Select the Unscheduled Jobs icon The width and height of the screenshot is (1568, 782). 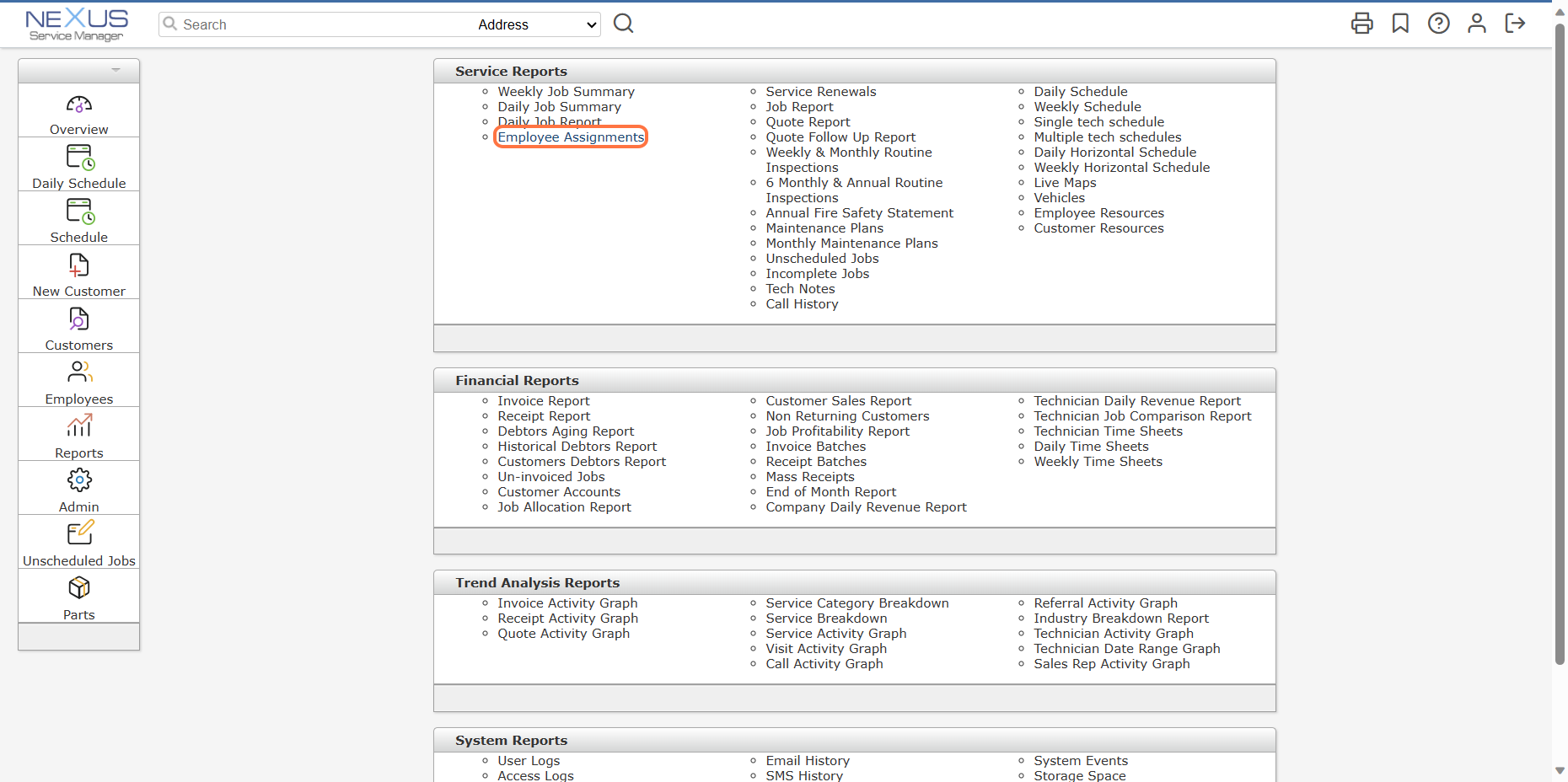point(78,542)
